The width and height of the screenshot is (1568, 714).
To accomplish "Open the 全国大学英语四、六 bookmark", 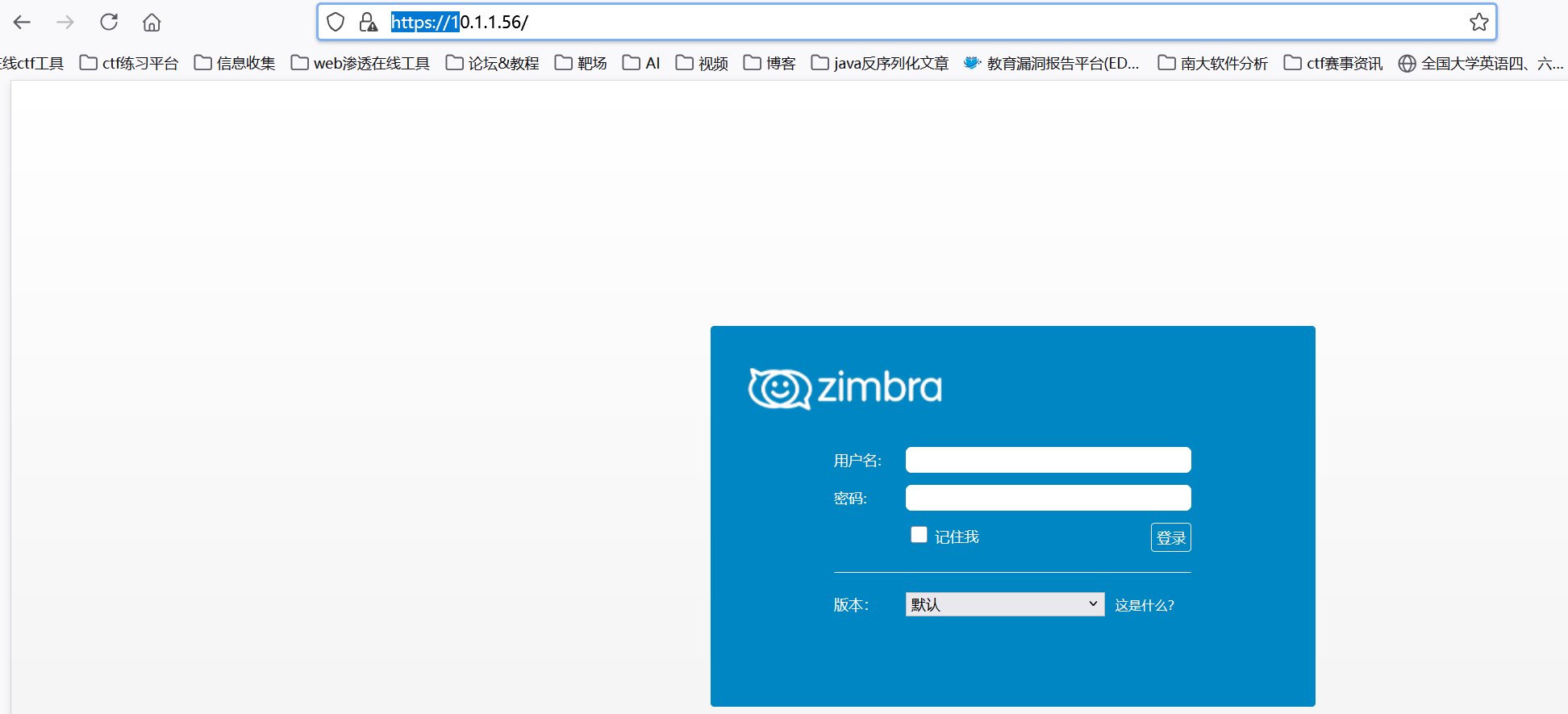I will pyautogui.click(x=1481, y=63).
